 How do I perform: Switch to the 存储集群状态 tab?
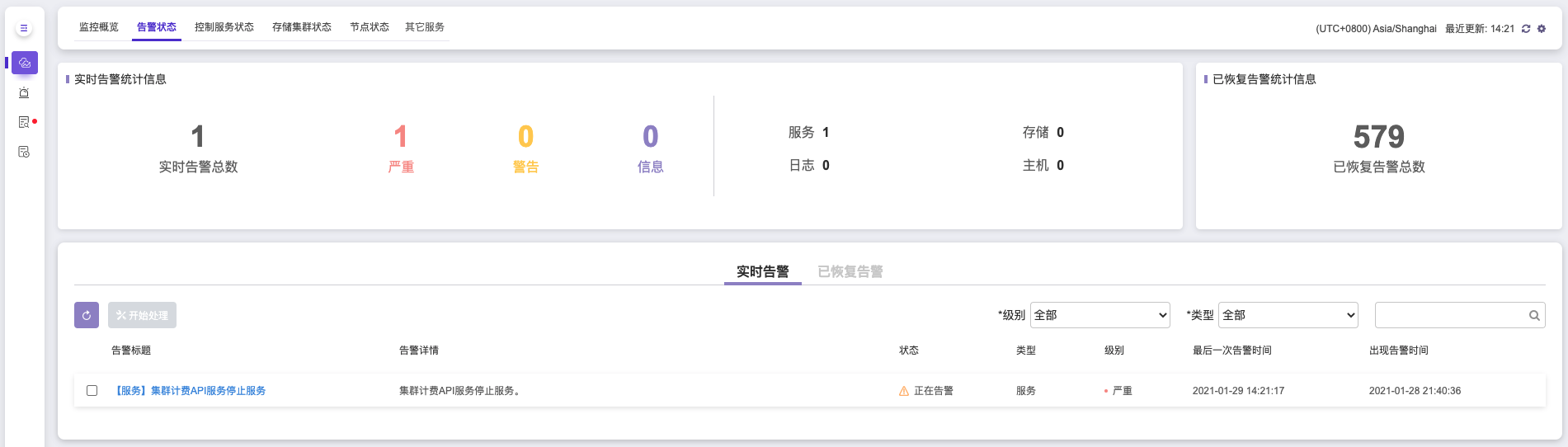[302, 27]
